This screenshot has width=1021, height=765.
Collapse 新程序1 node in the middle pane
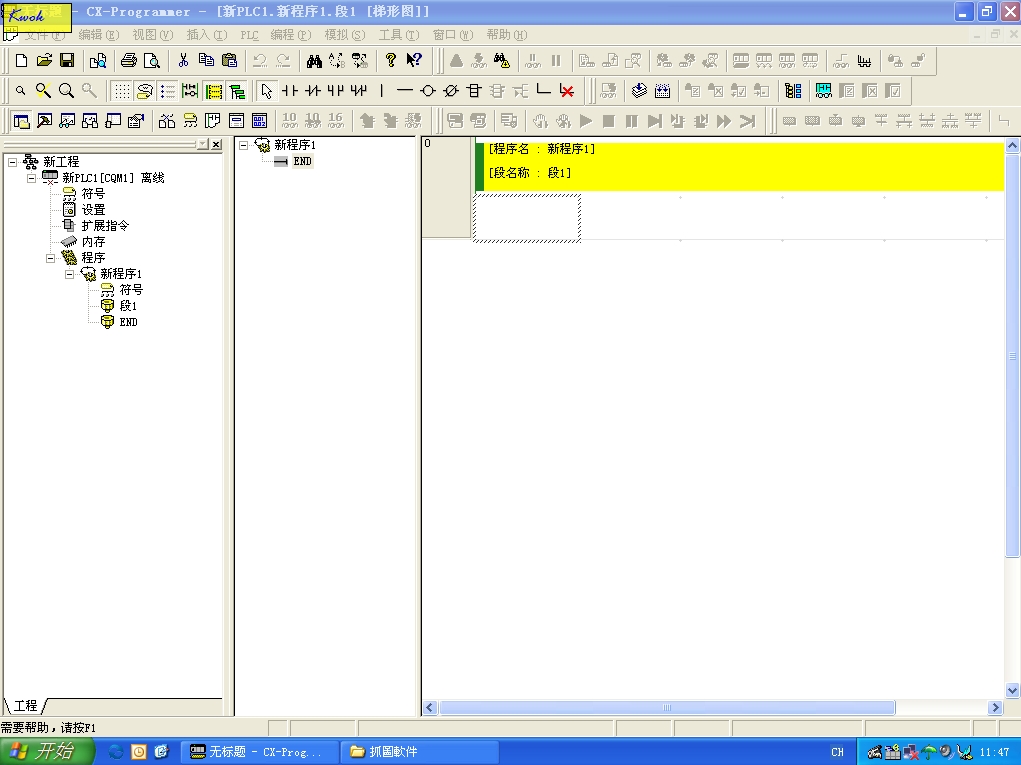(243, 146)
